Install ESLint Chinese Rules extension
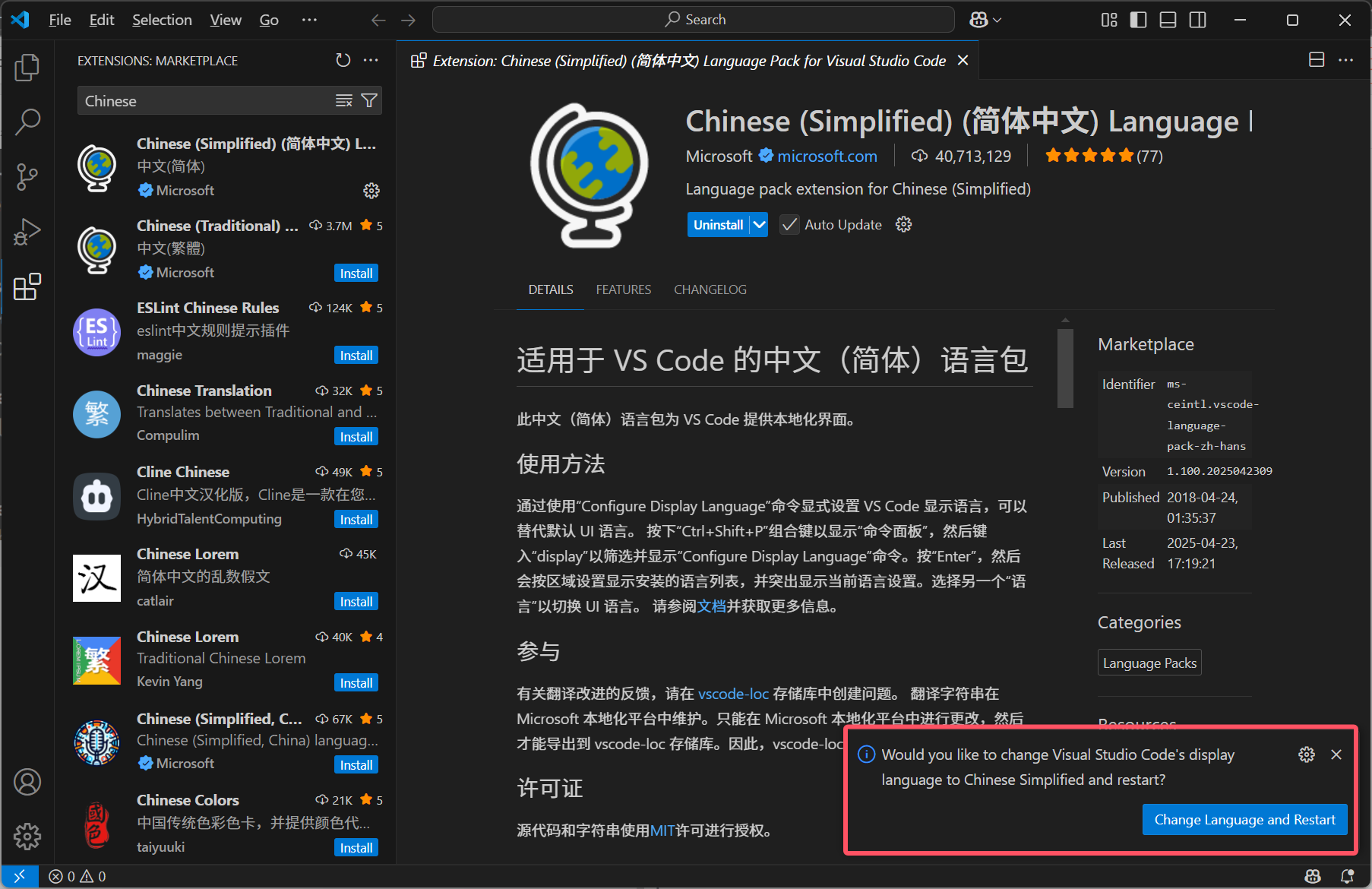1372x889 pixels. (356, 356)
